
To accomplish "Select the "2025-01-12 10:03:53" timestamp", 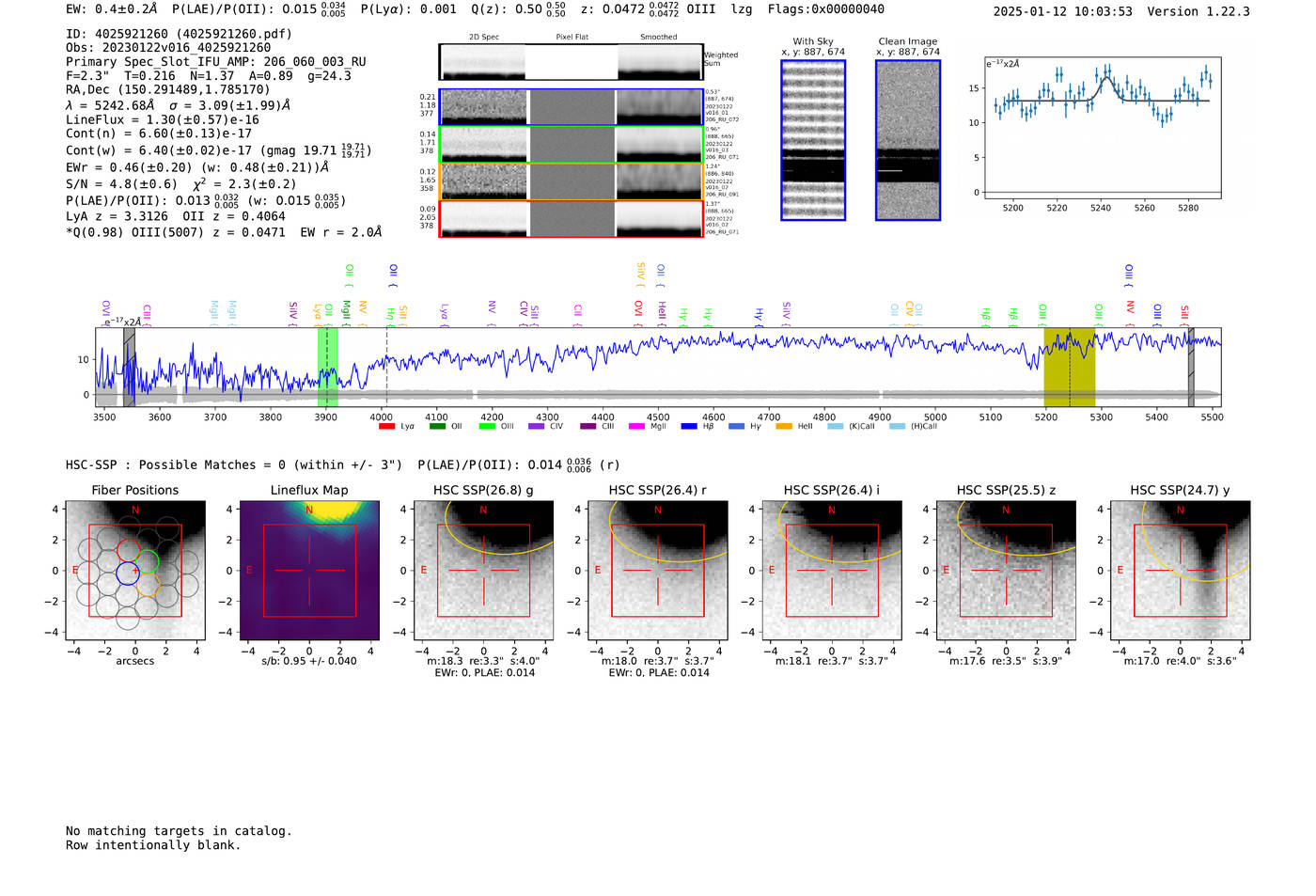I will pos(1063,11).
